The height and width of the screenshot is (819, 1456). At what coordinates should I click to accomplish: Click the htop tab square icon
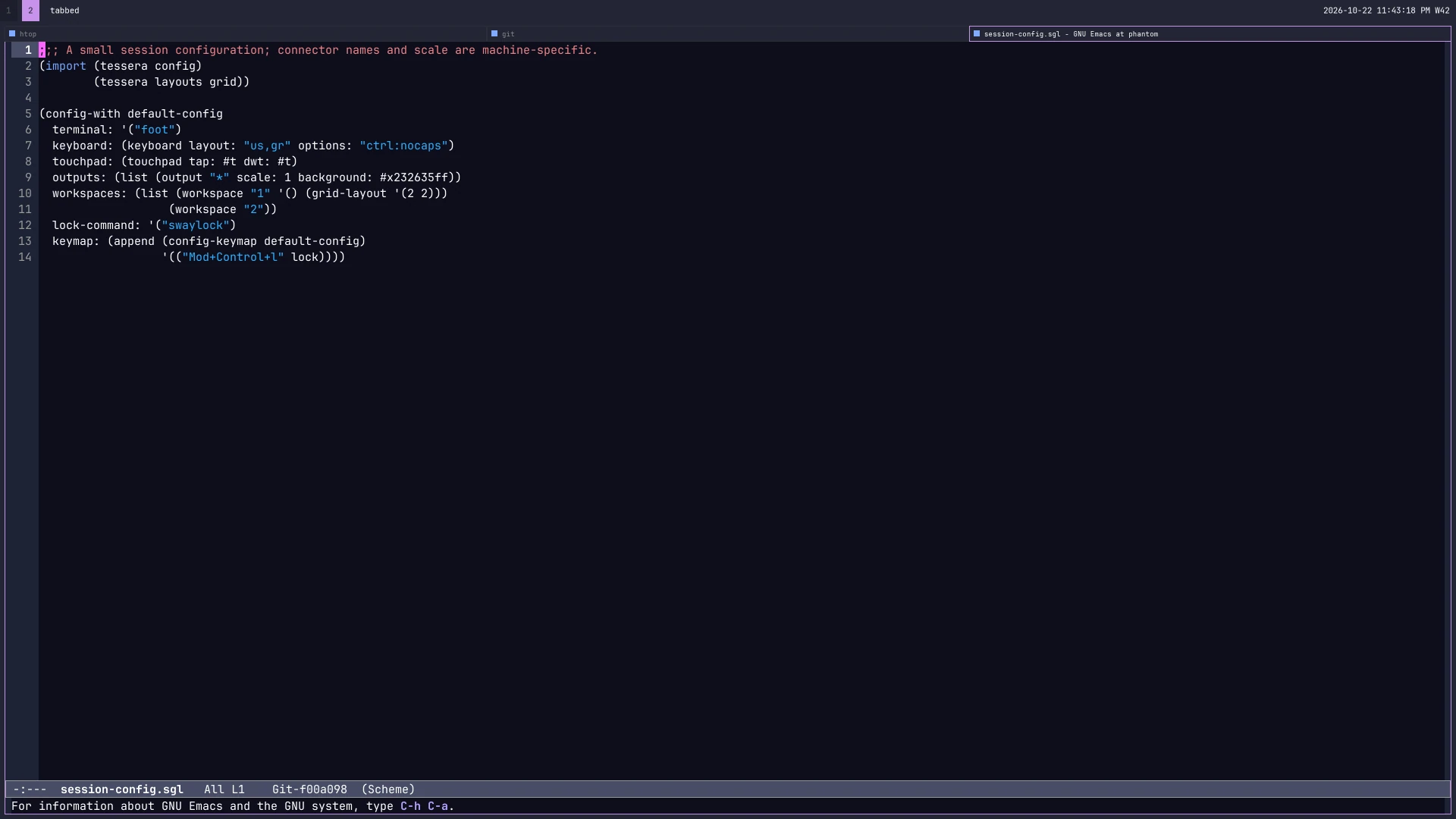[12, 33]
